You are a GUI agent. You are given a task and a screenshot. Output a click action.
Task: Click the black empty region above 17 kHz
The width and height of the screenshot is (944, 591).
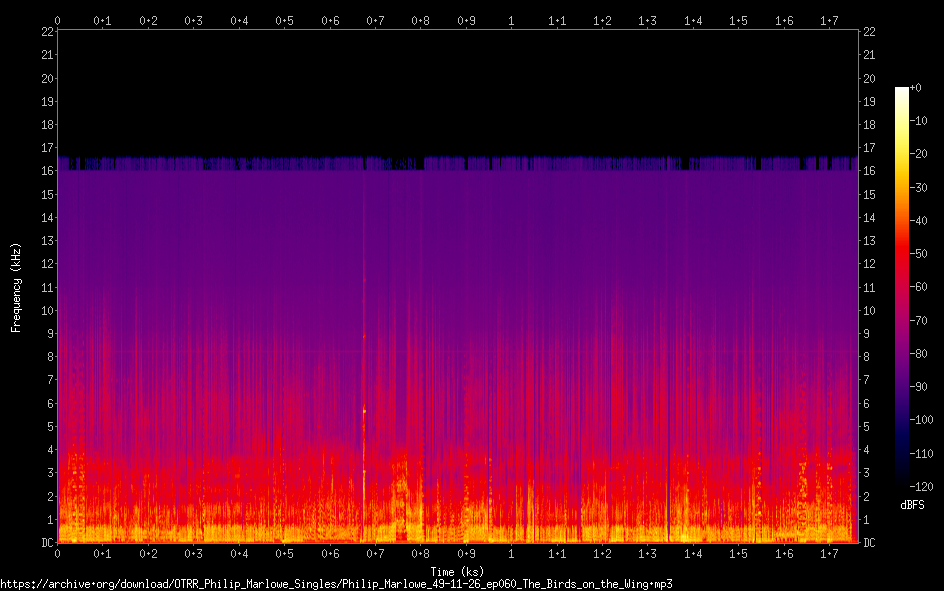[x=457, y=90]
